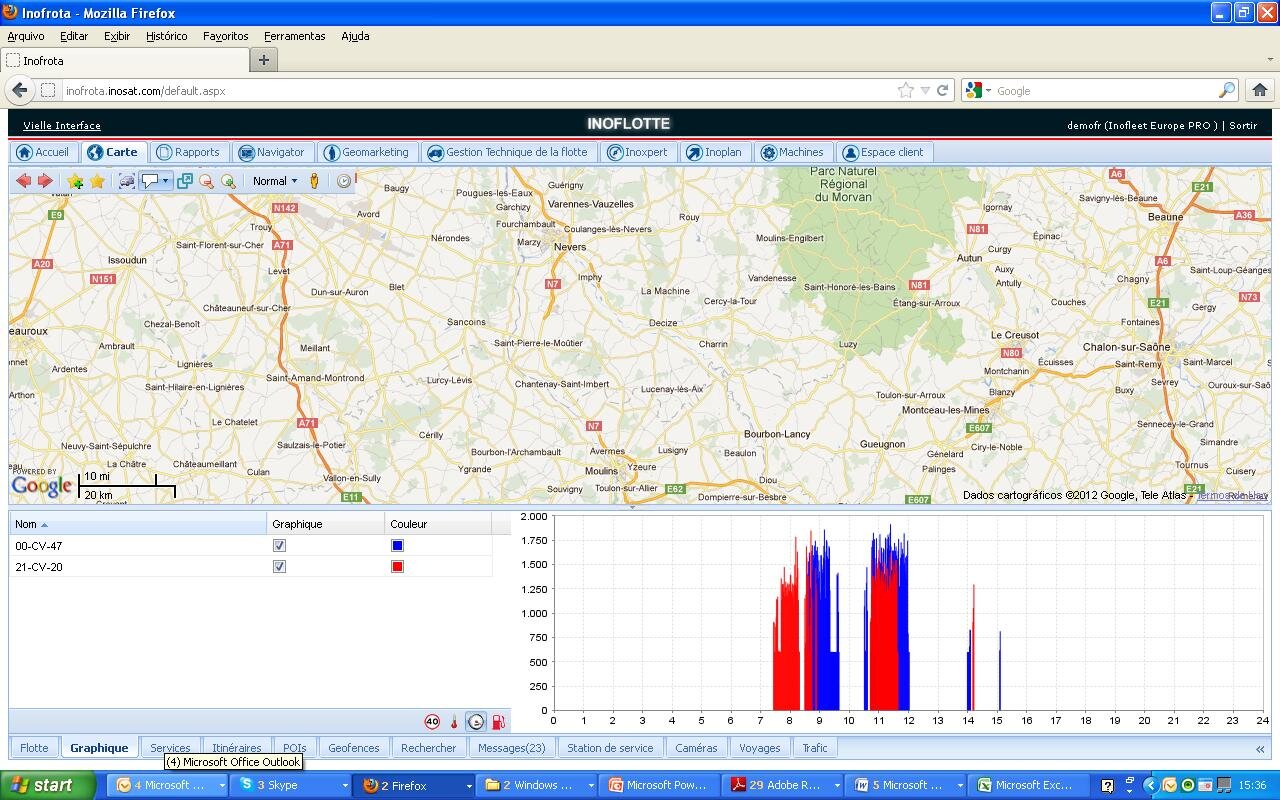
Task: Select vehicle row 00-CV-47
Action: coord(251,545)
